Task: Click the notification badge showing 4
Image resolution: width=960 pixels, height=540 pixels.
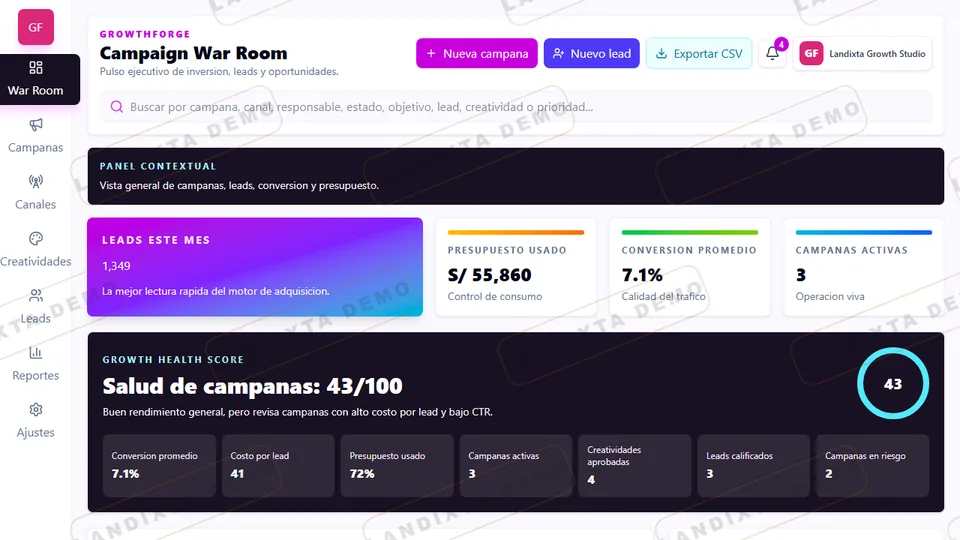Action: [x=781, y=44]
